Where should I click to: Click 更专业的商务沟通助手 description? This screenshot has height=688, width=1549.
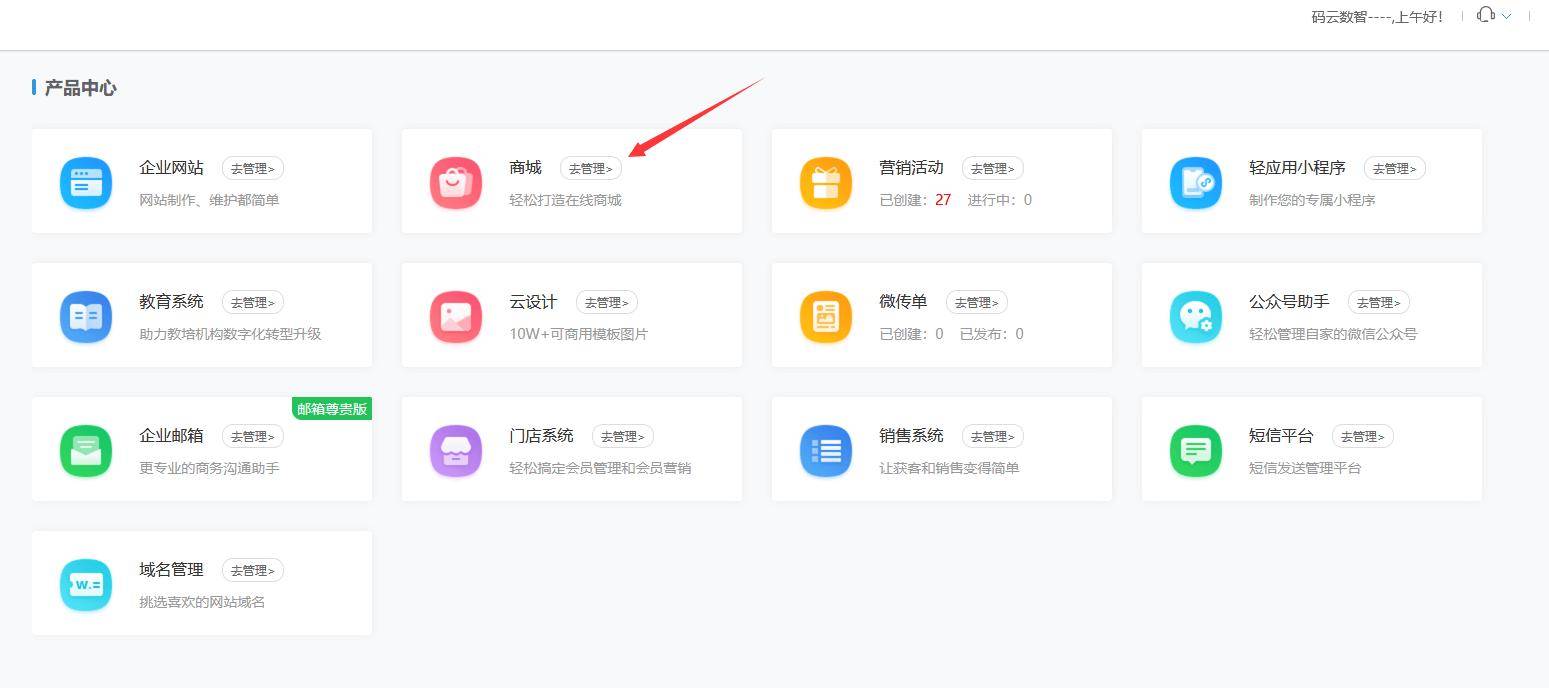(x=209, y=468)
